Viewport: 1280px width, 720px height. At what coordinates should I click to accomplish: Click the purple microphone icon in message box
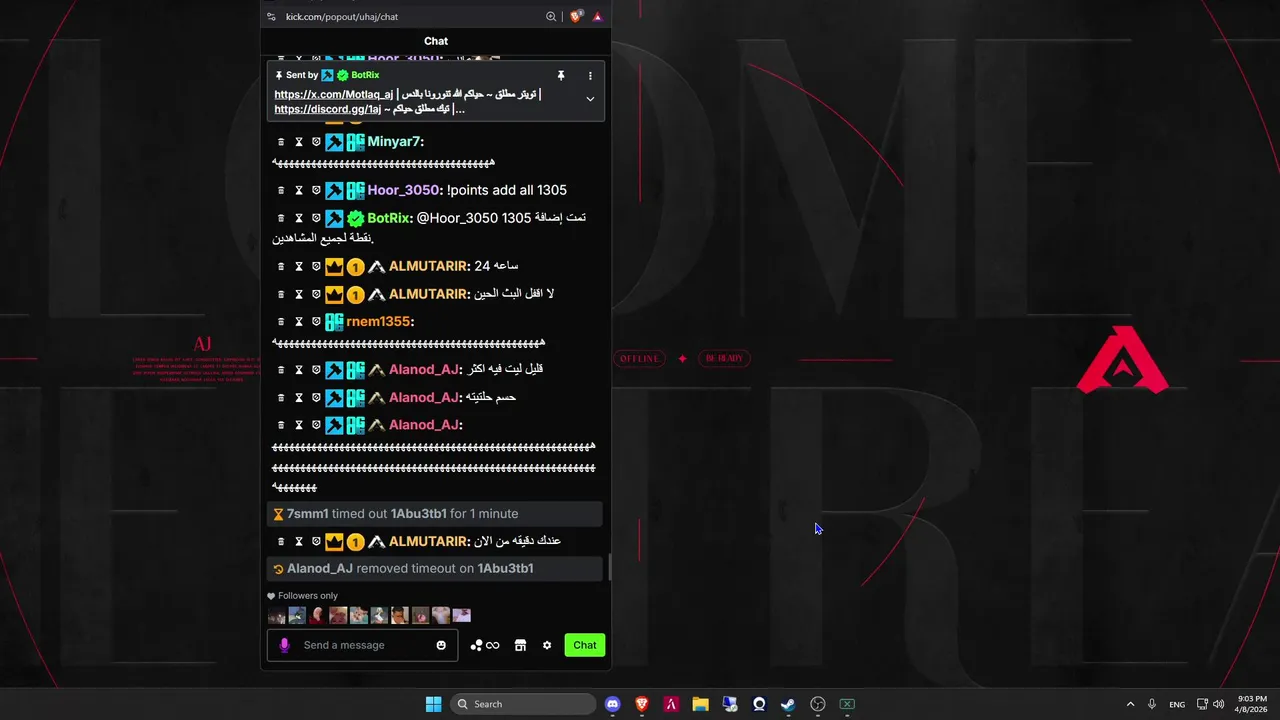coord(284,645)
